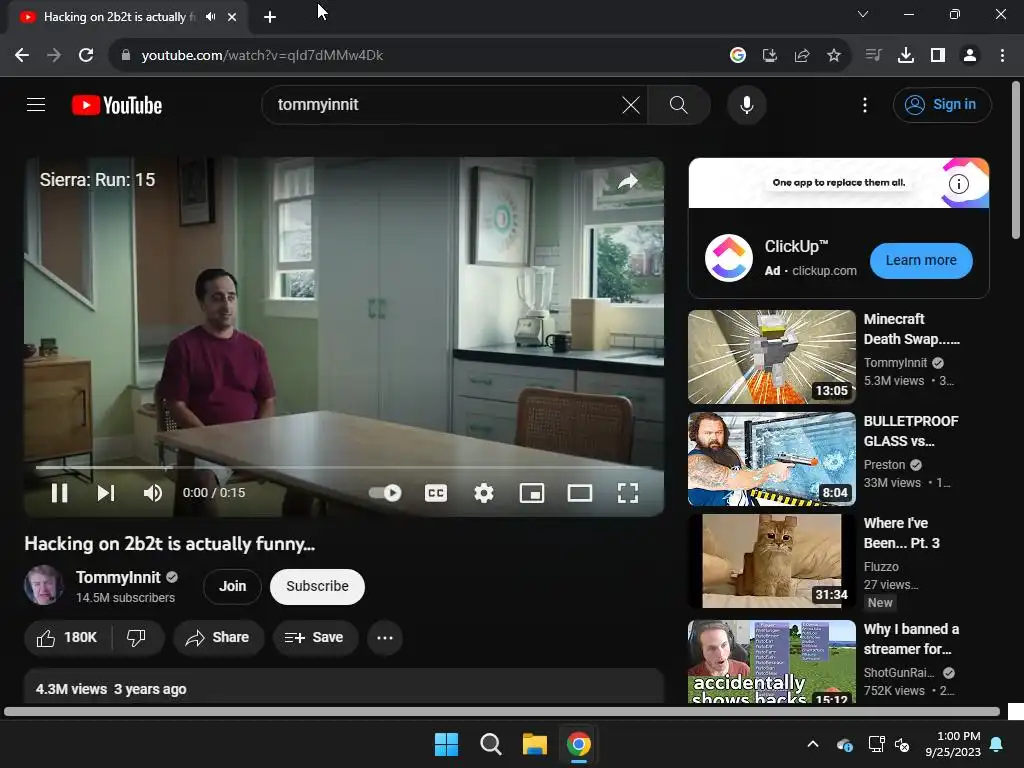Screen dimensions: 1024x768
Task: Click share arrow on the video overlay
Action: pyautogui.click(x=628, y=181)
